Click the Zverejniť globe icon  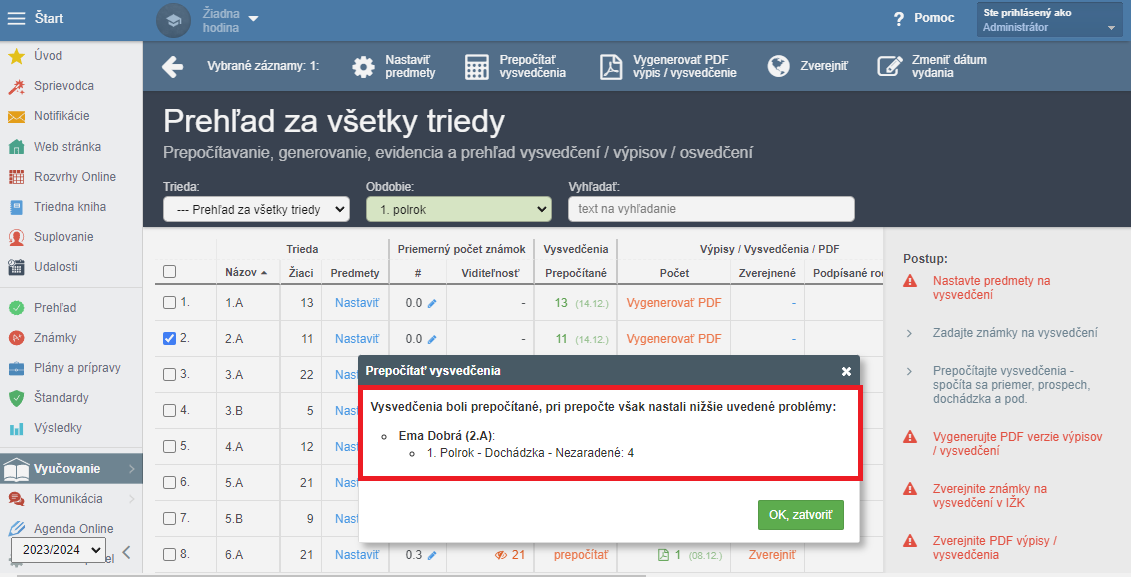(778, 66)
